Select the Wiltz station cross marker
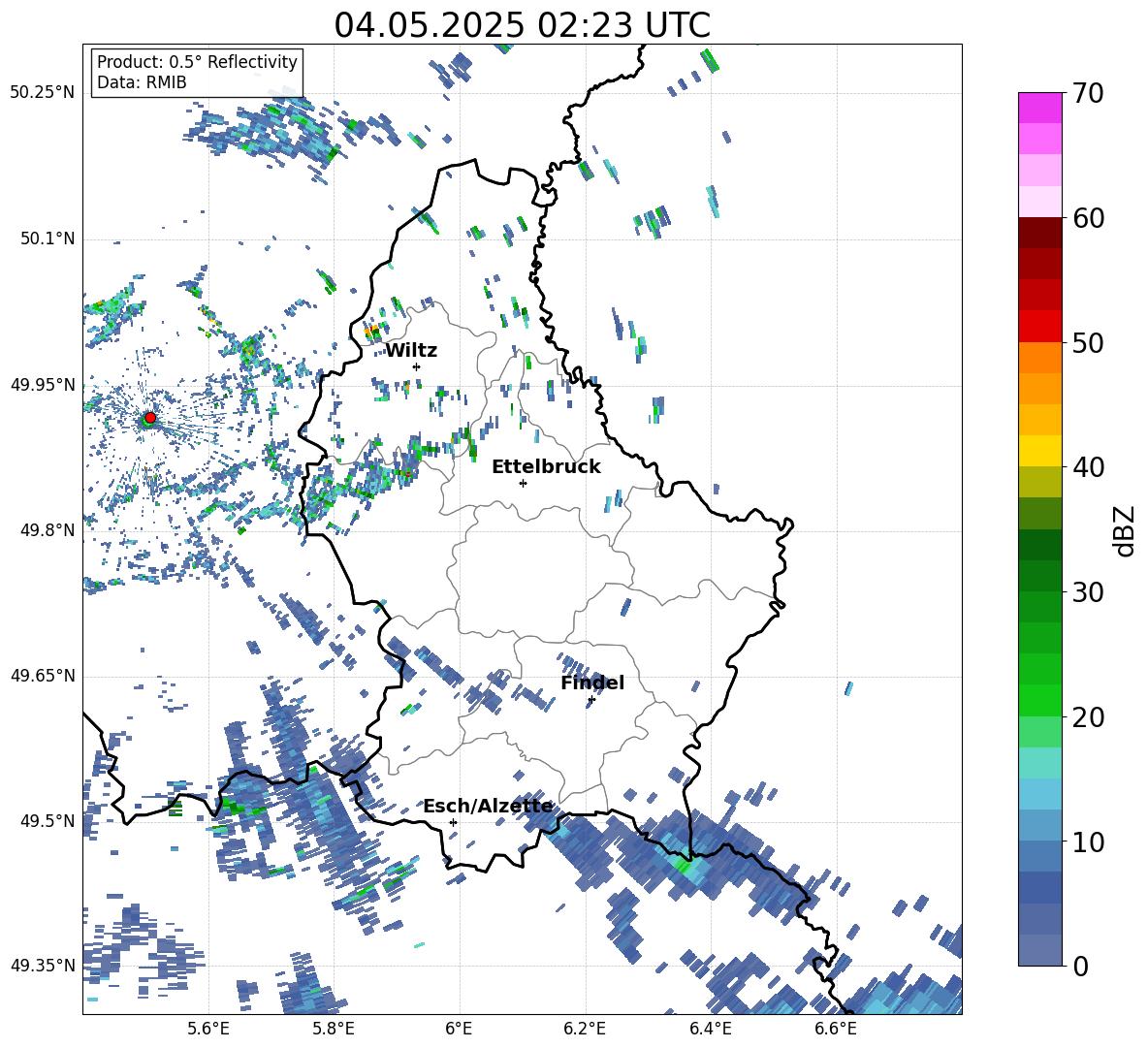The width and height of the screenshot is (1148, 1048). [417, 366]
